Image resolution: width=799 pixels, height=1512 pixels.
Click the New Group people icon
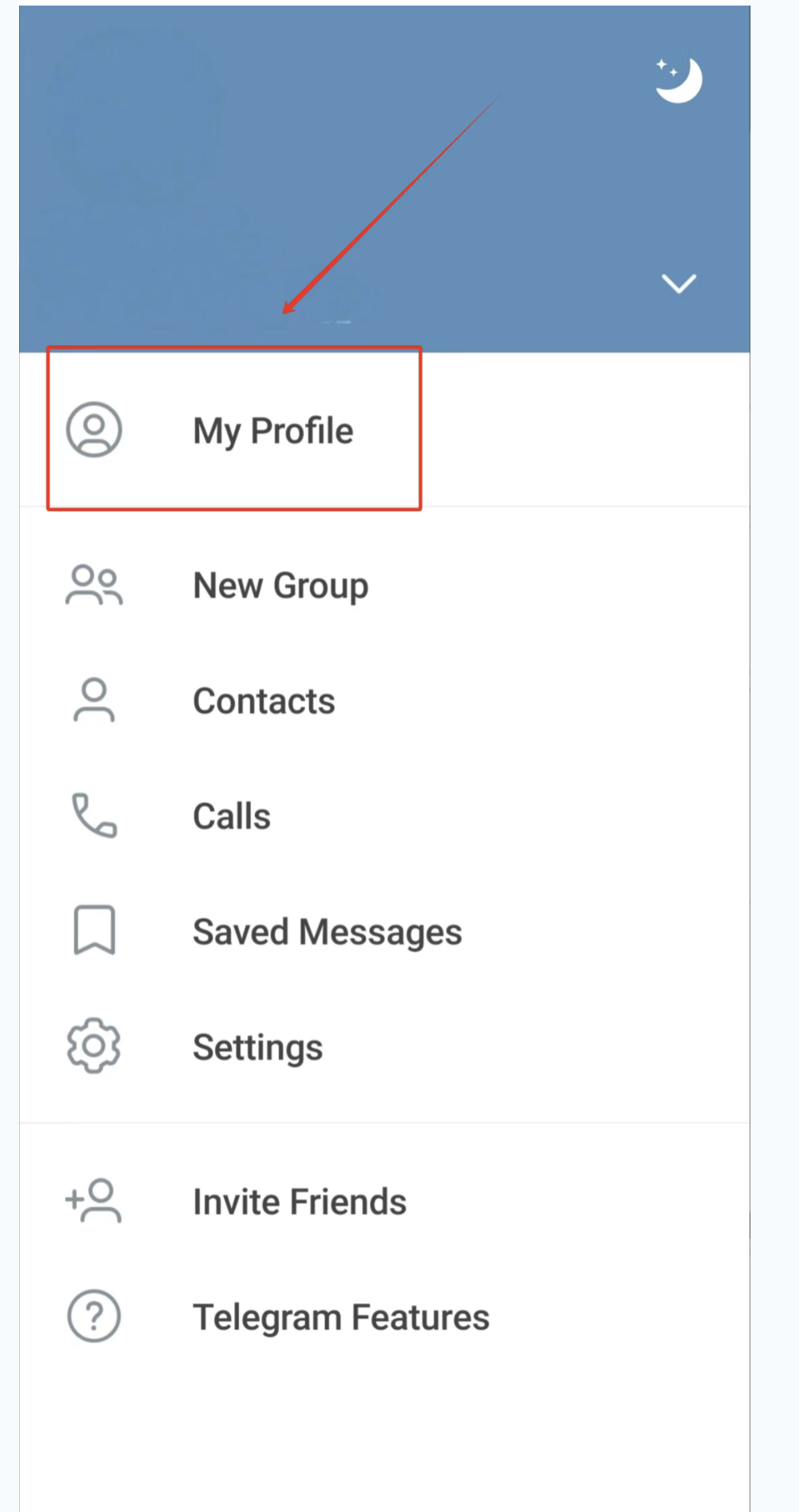tap(94, 586)
